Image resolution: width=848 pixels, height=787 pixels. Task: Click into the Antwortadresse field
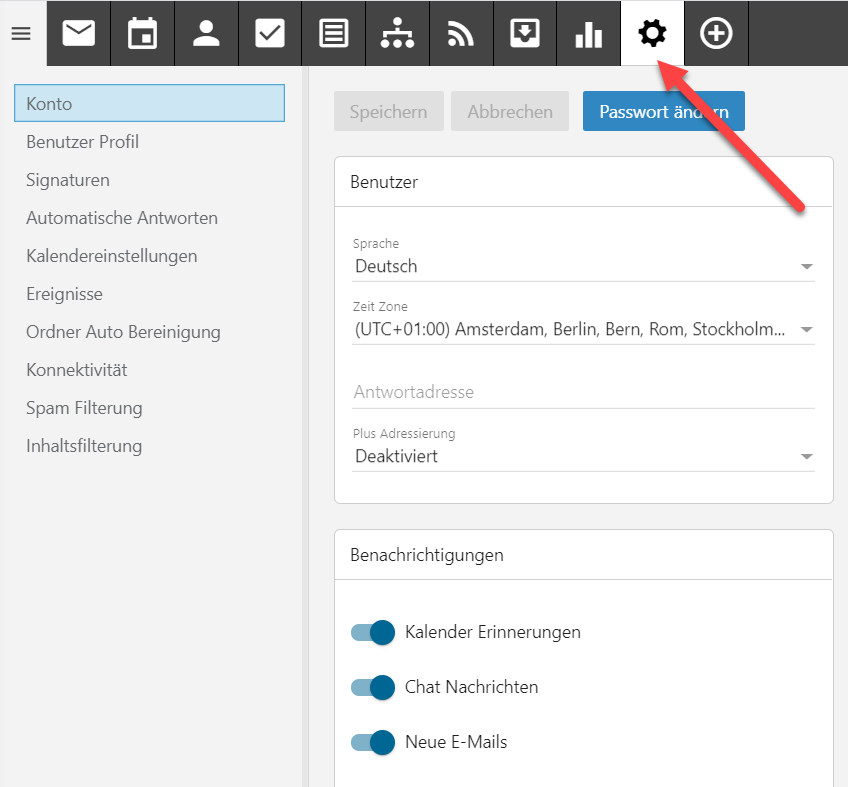click(583, 392)
